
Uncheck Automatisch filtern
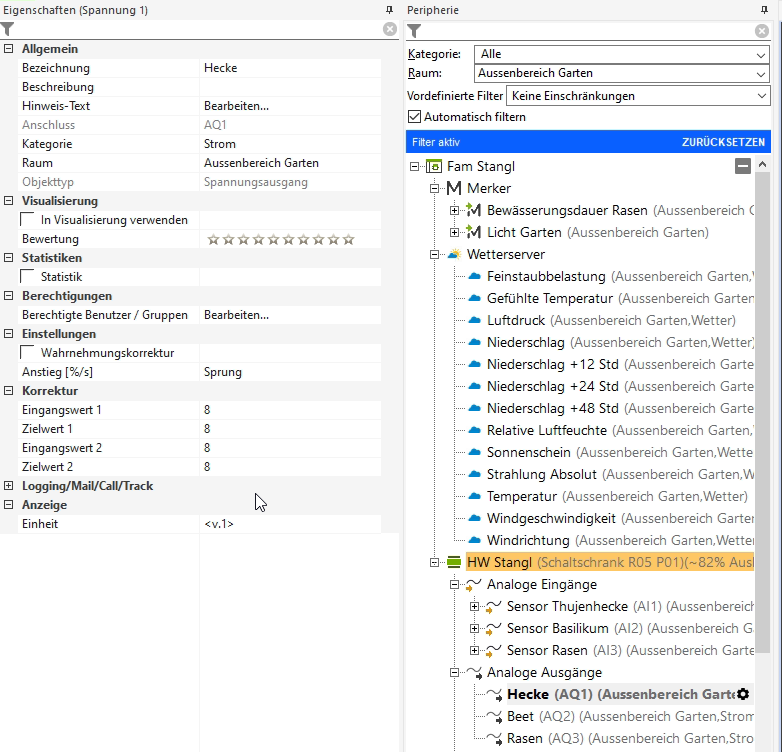pos(414,117)
